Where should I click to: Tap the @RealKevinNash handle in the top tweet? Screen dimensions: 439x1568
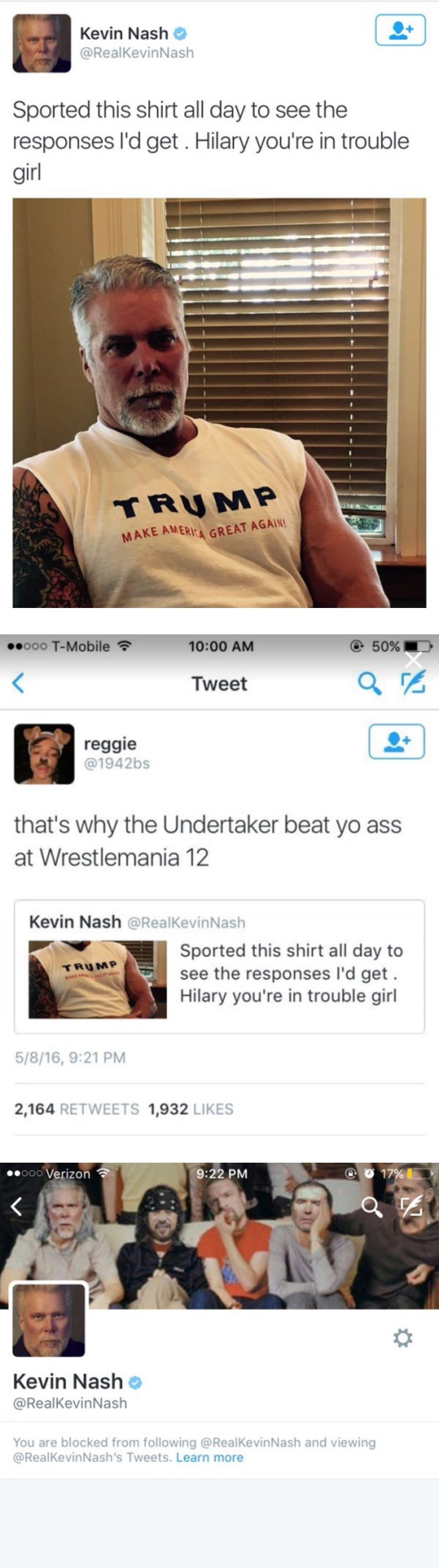(x=137, y=53)
